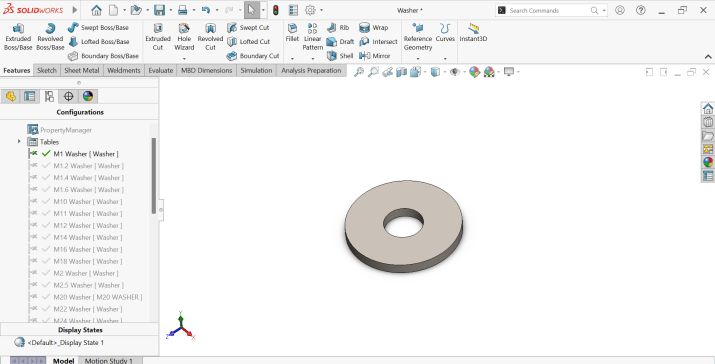
Task: Open the DisplayManager color sphere tab
Action: (88, 96)
